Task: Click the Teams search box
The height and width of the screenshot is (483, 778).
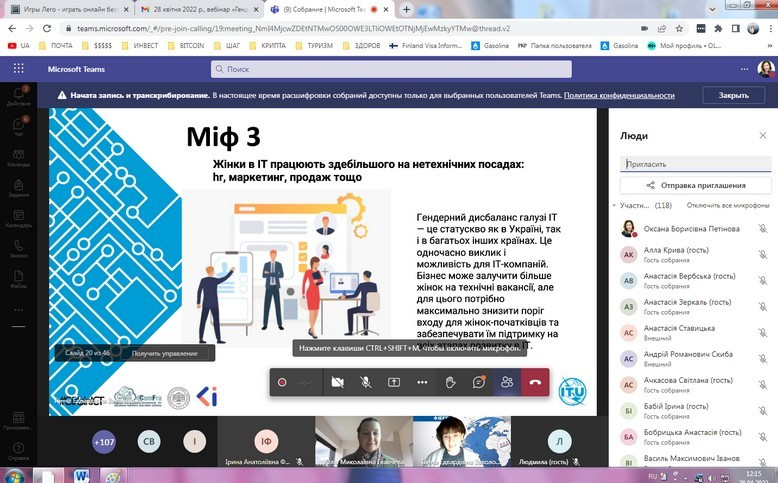Action: tap(391, 69)
